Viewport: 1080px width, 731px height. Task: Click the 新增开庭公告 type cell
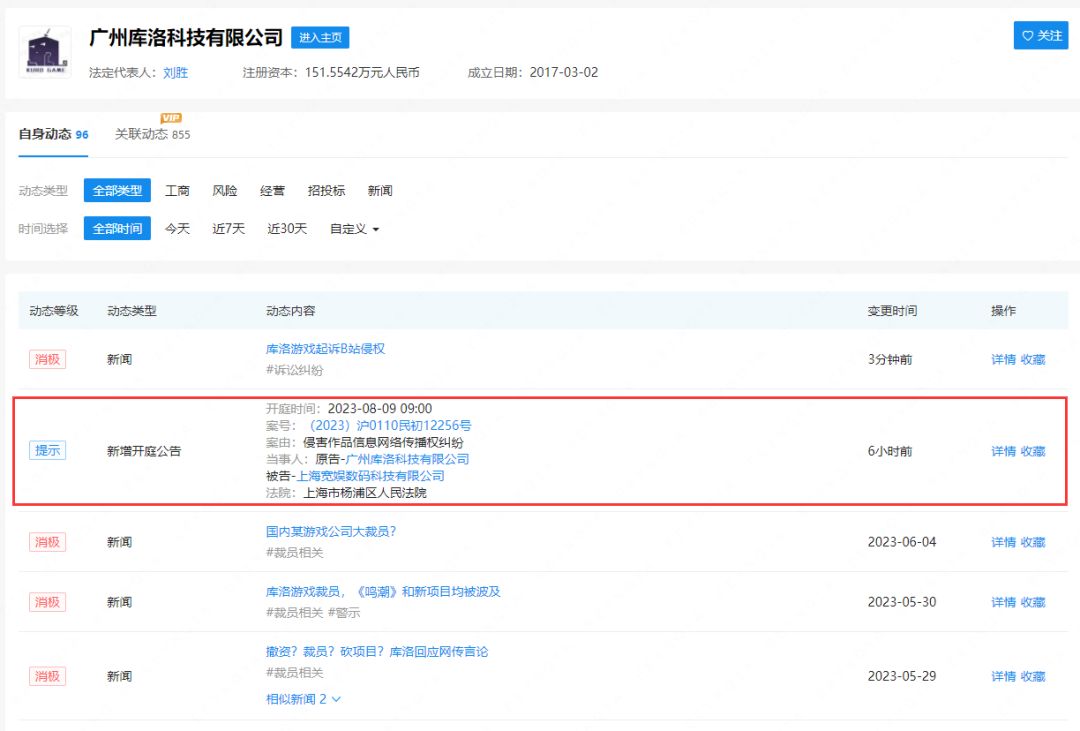coord(144,451)
